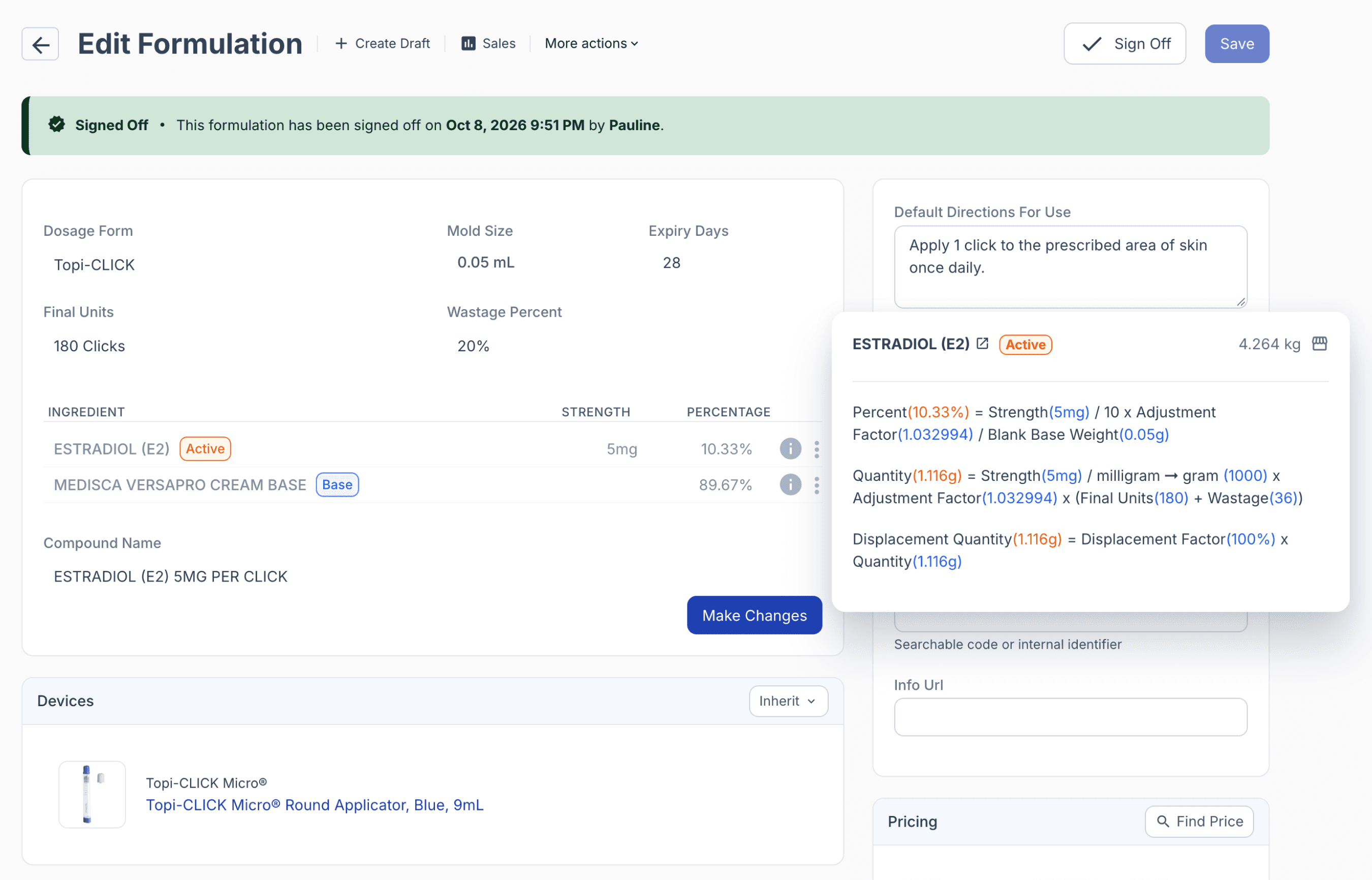This screenshot has height=880, width=1372.
Task: Click the 0.05 mL mold size value
Action: pyautogui.click(x=485, y=262)
